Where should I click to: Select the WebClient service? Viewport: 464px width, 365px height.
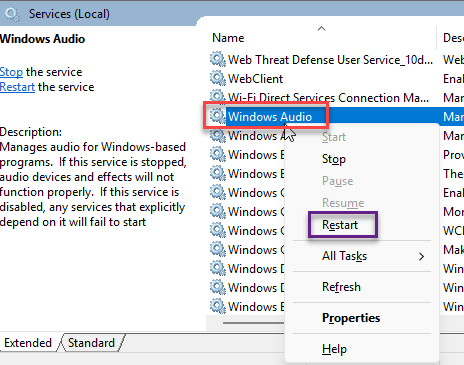(x=255, y=79)
